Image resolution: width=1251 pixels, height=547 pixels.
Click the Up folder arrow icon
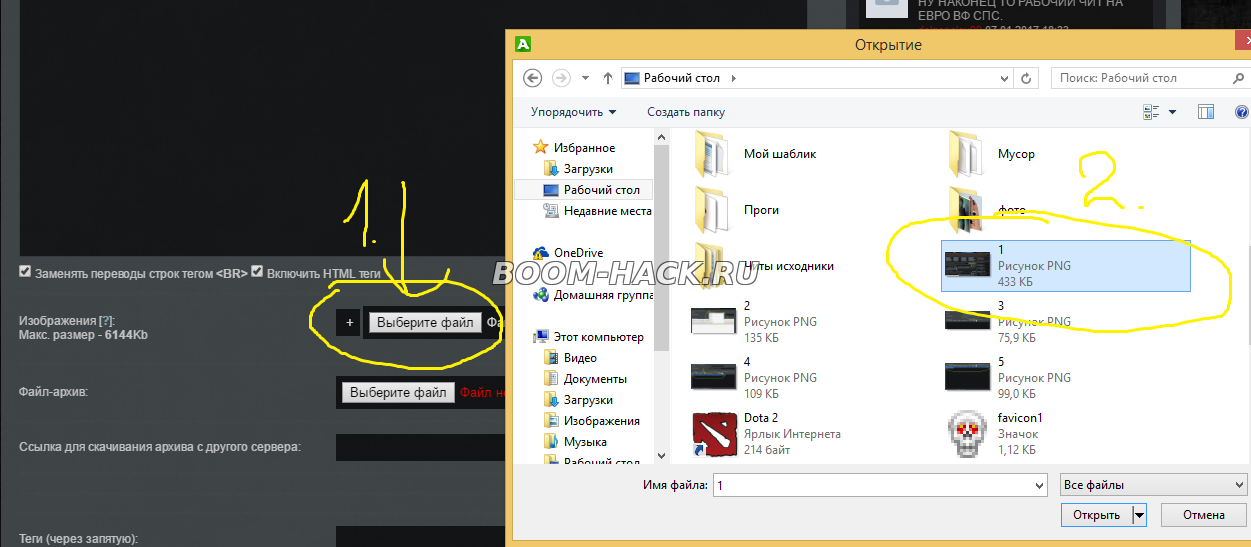pyautogui.click(x=609, y=78)
